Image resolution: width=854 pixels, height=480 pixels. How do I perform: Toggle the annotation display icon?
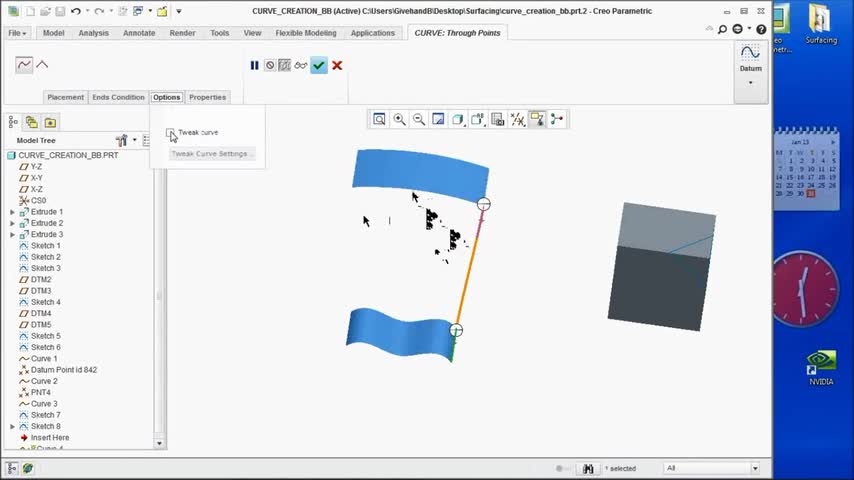click(537, 119)
